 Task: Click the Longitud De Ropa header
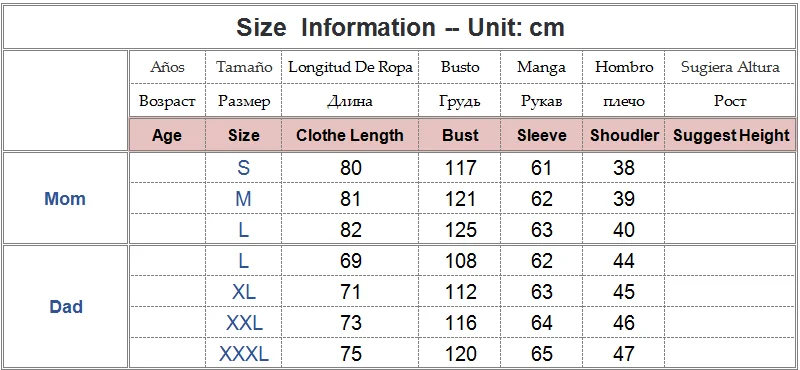[x=350, y=67]
